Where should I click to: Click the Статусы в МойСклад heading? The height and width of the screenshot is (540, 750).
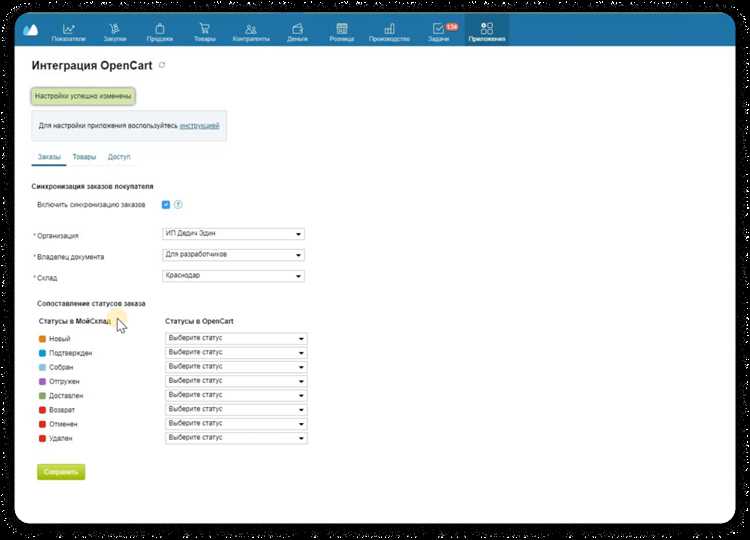[75, 321]
